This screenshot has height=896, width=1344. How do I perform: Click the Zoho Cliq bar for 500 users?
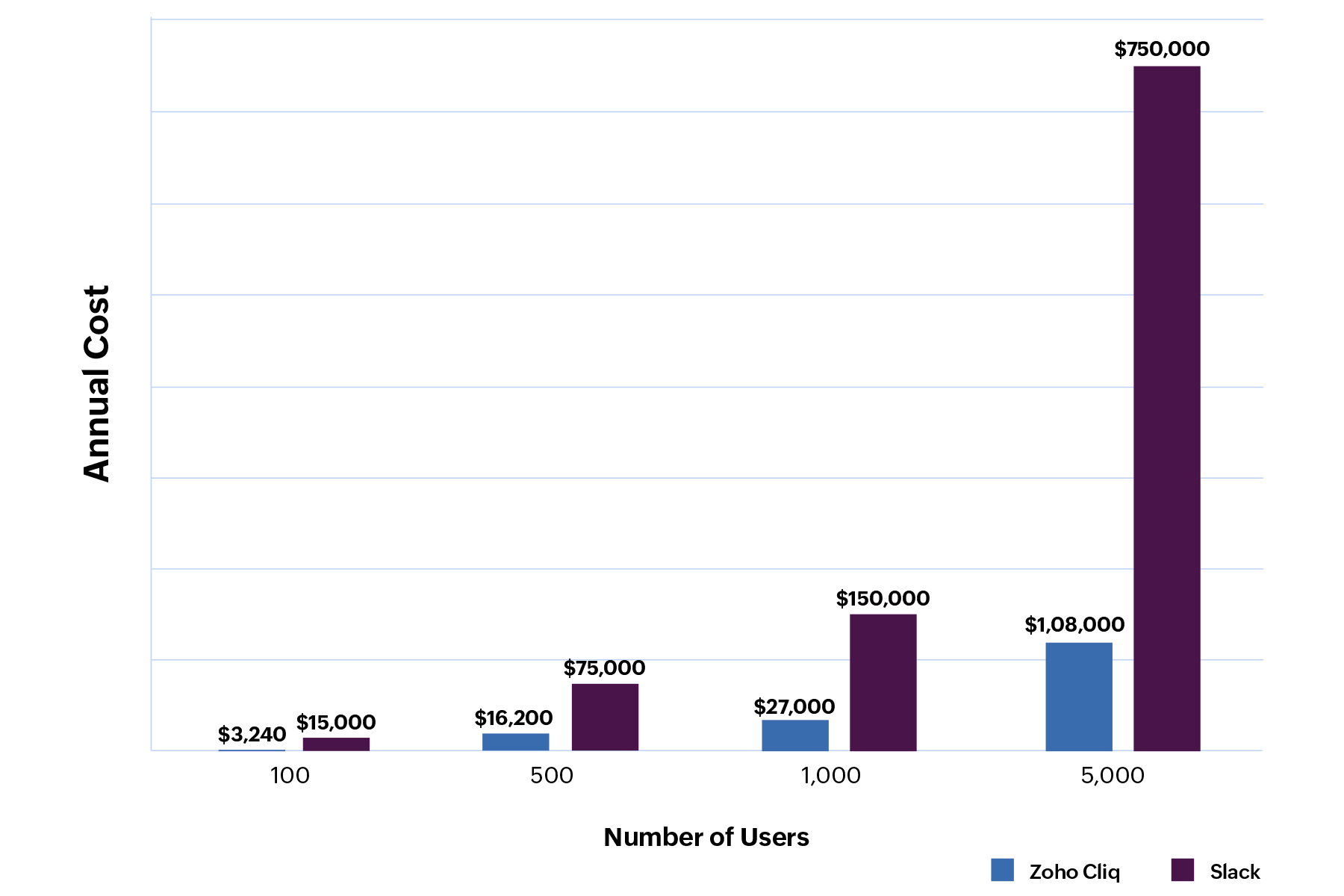(515, 741)
